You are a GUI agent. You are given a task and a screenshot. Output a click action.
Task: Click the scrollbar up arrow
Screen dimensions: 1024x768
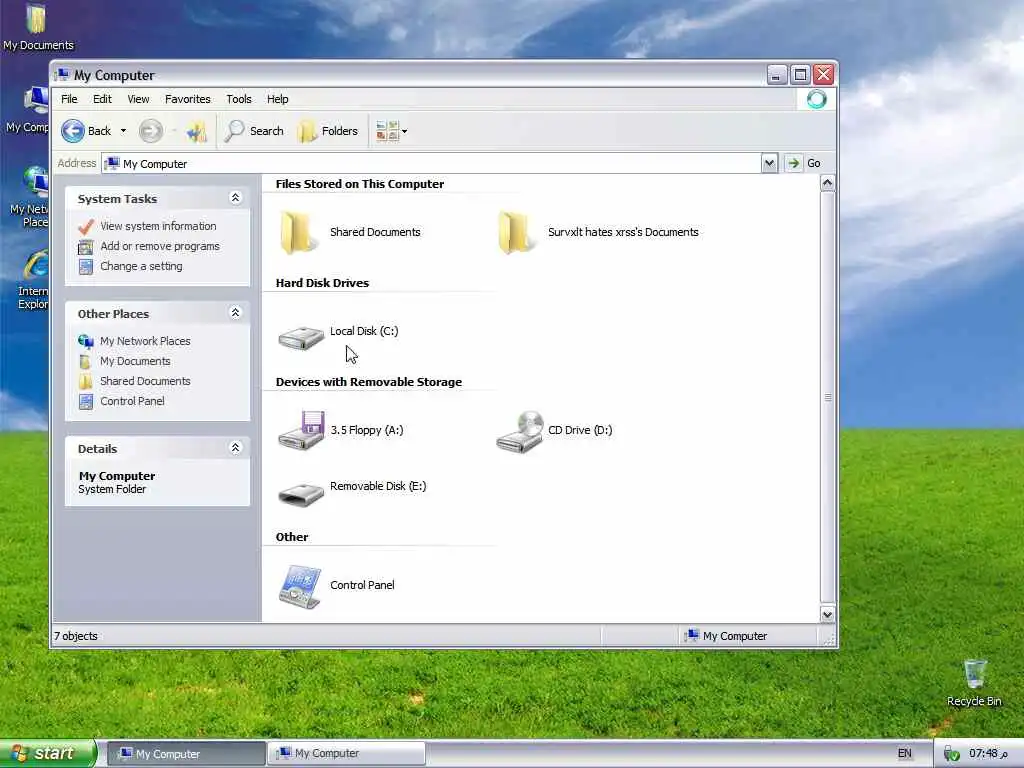coord(827,183)
